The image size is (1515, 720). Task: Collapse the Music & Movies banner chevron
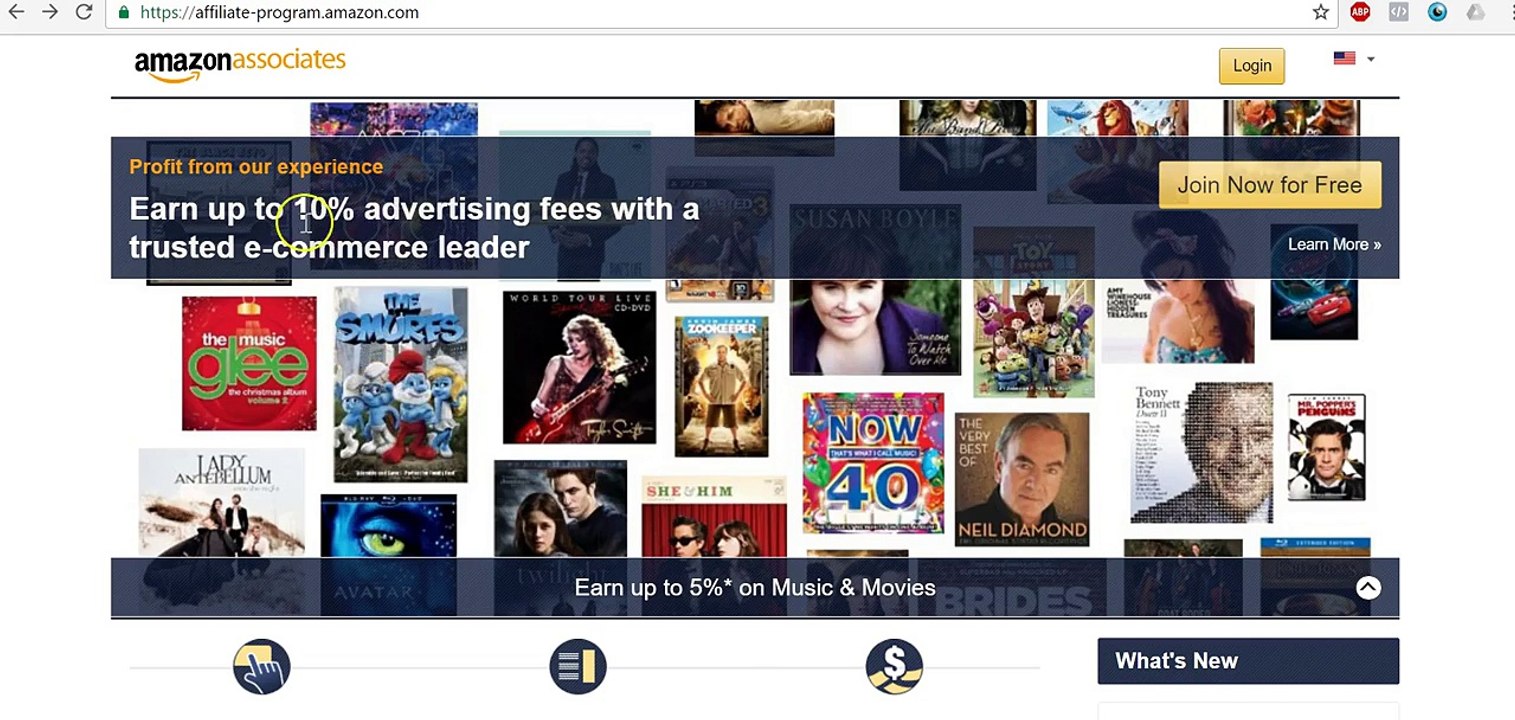tap(1368, 587)
